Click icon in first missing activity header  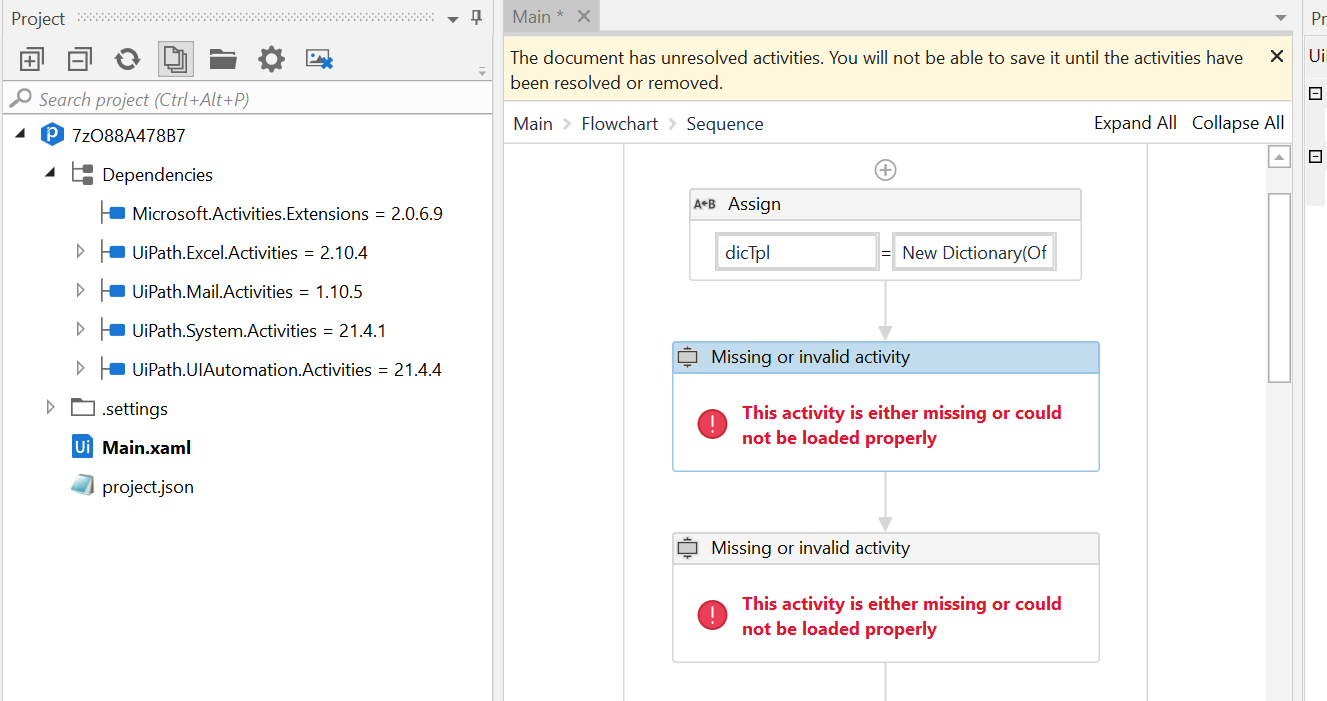tap(687, 357)
